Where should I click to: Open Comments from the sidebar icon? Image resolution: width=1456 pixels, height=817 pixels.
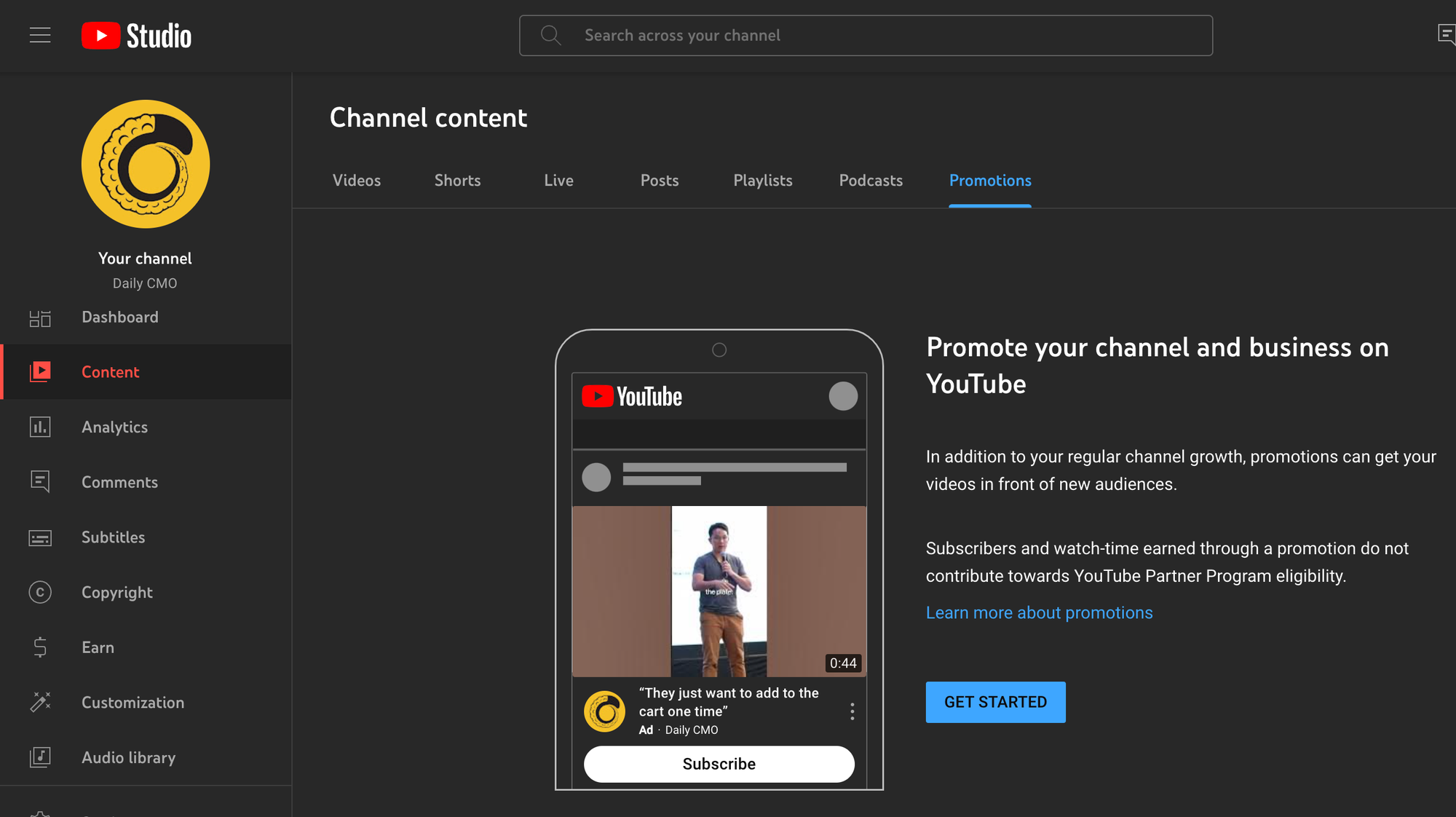tap(40, 482)
